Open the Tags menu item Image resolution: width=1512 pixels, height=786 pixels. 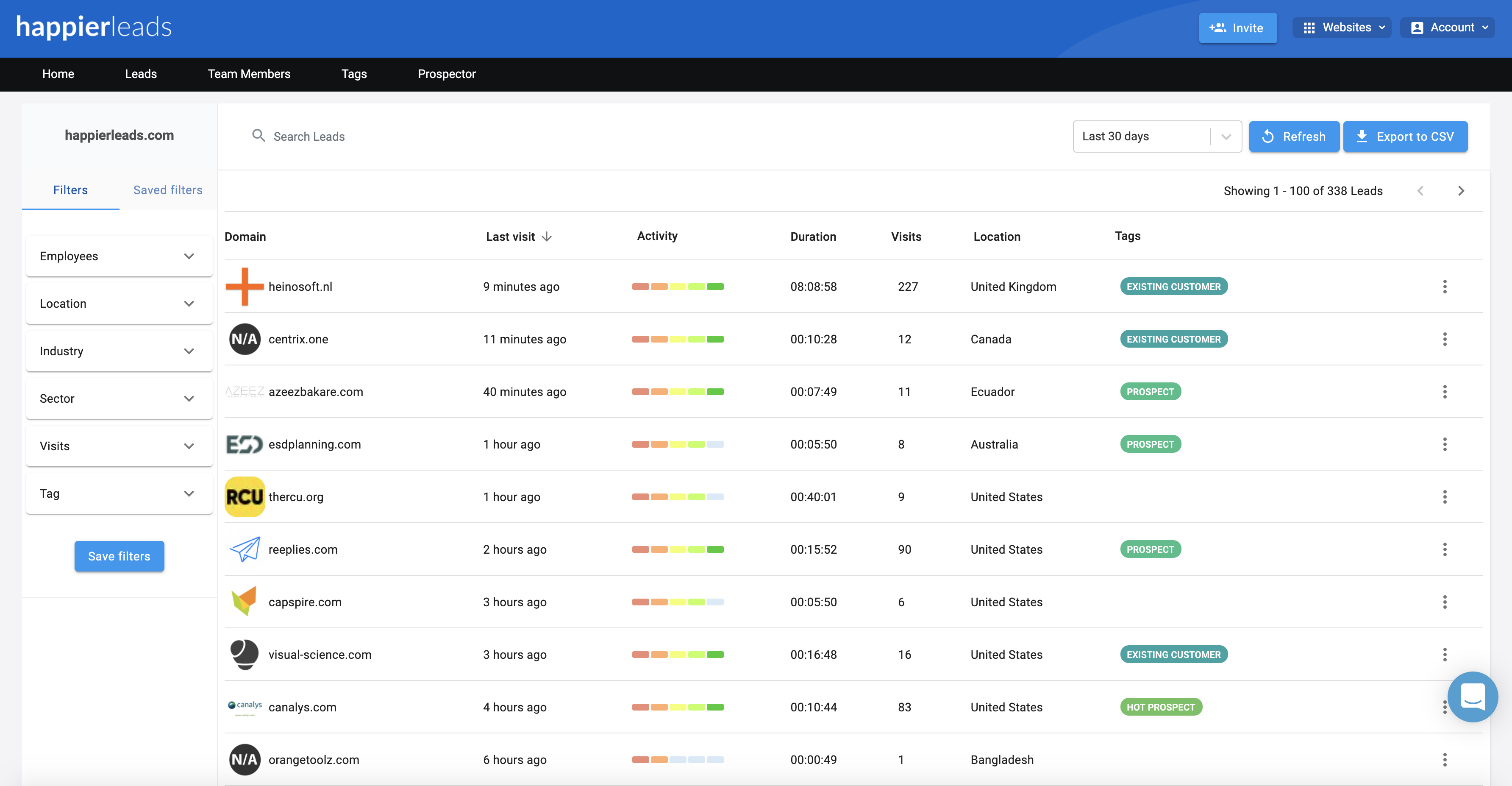354,74
